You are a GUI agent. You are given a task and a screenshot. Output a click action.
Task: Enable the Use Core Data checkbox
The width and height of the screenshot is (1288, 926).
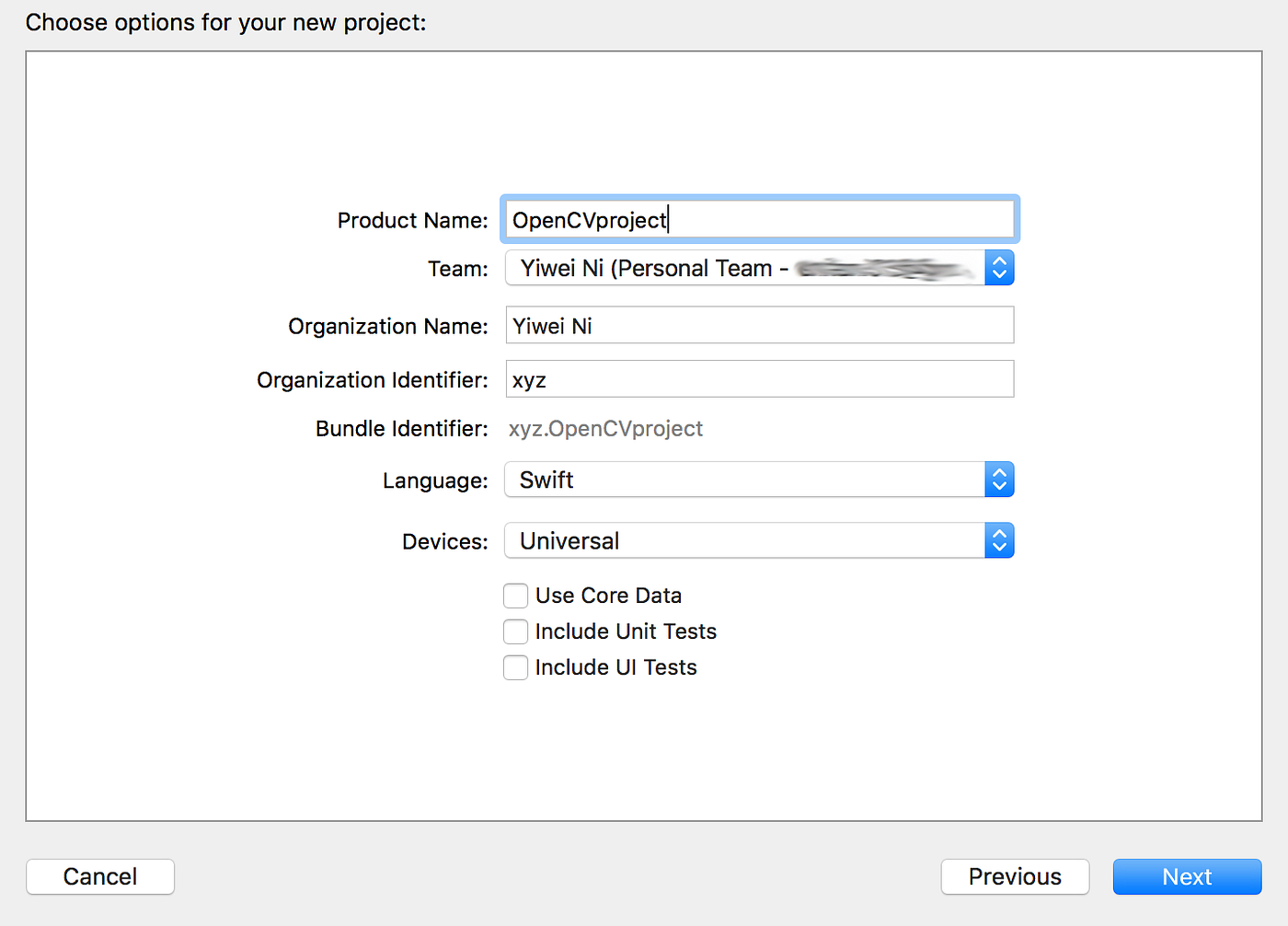[x=516, y=596]
